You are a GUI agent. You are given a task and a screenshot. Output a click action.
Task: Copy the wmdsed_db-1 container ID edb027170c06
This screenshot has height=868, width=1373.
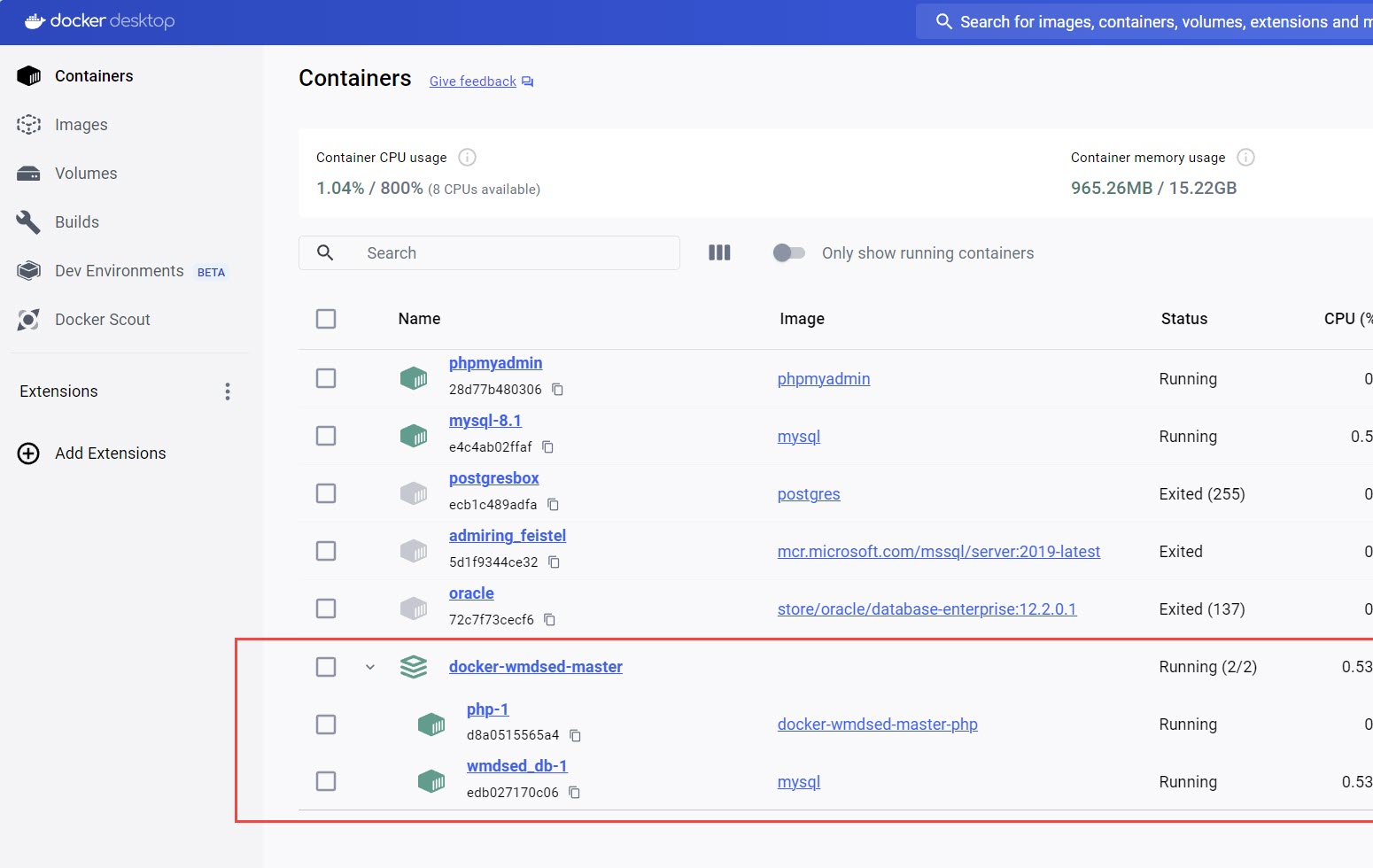pyautogui.click(x=574, y=793)
